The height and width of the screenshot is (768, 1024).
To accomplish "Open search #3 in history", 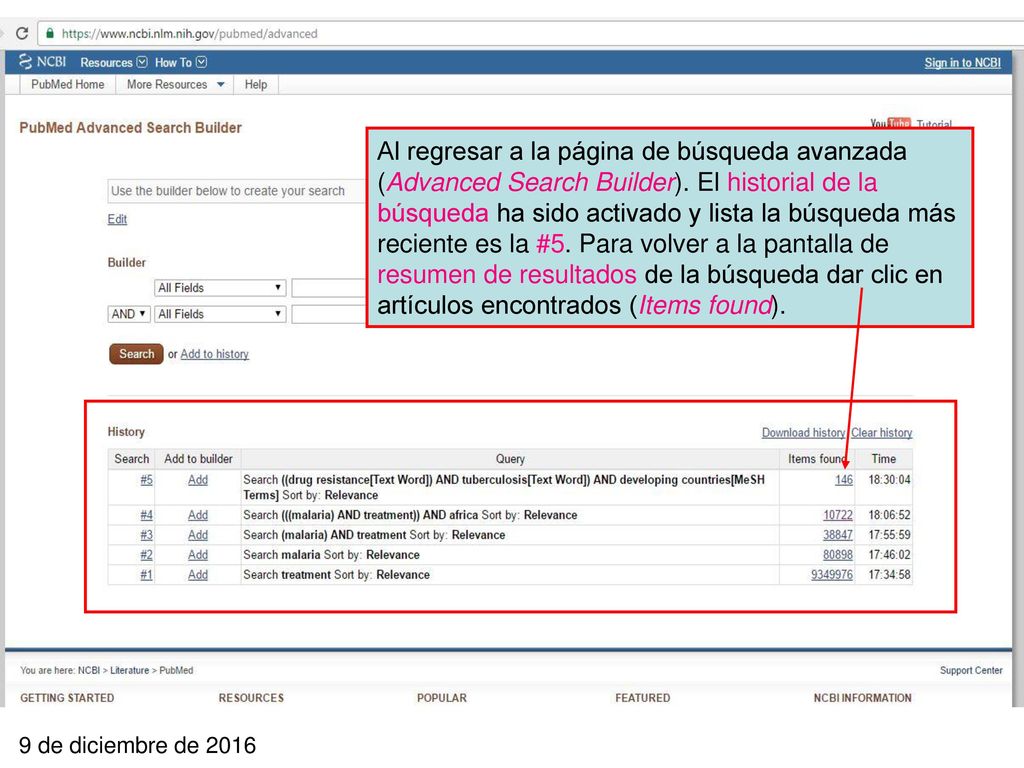I will tap(146, 535).
